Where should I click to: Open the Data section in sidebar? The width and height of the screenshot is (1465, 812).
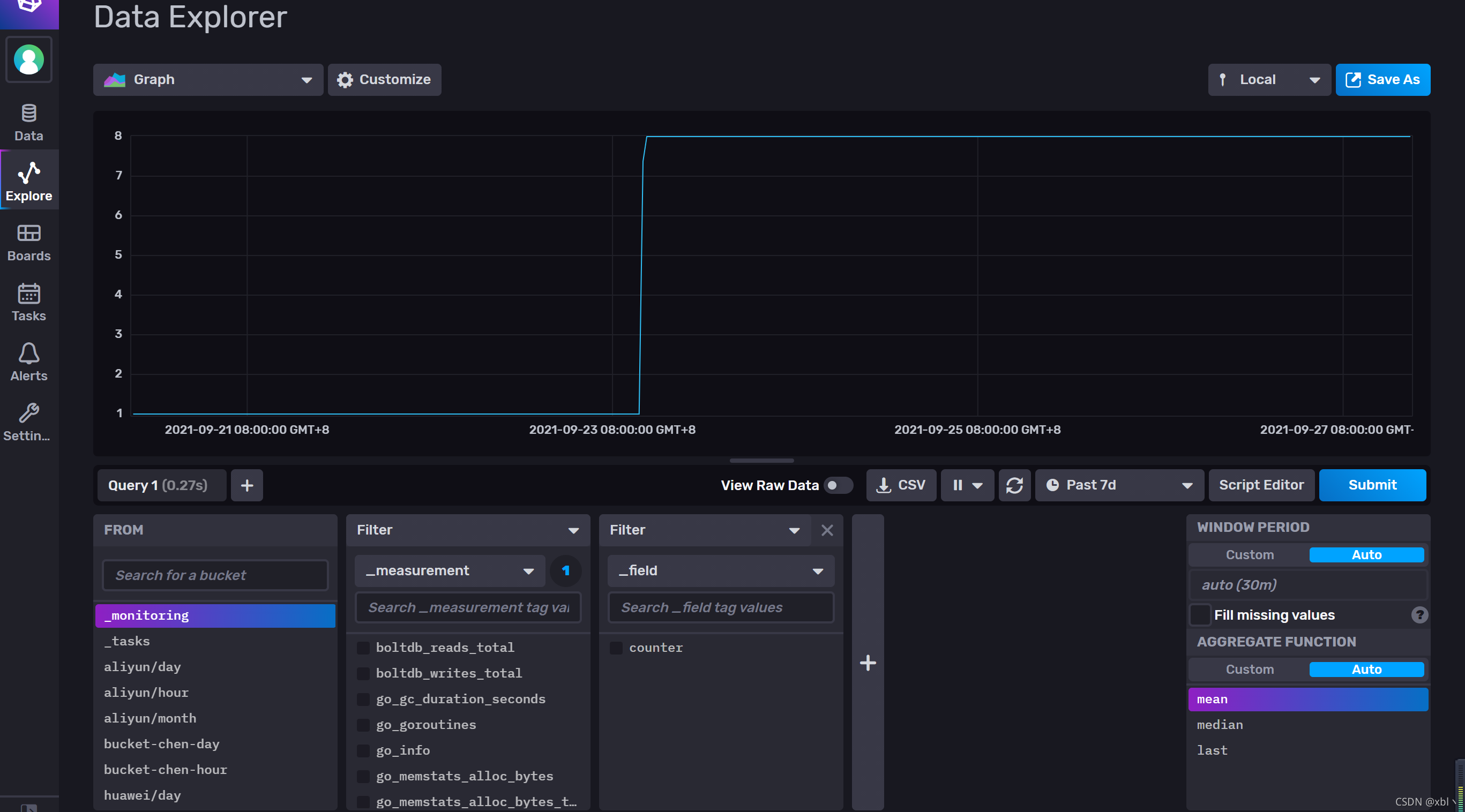tap(29, 122)
